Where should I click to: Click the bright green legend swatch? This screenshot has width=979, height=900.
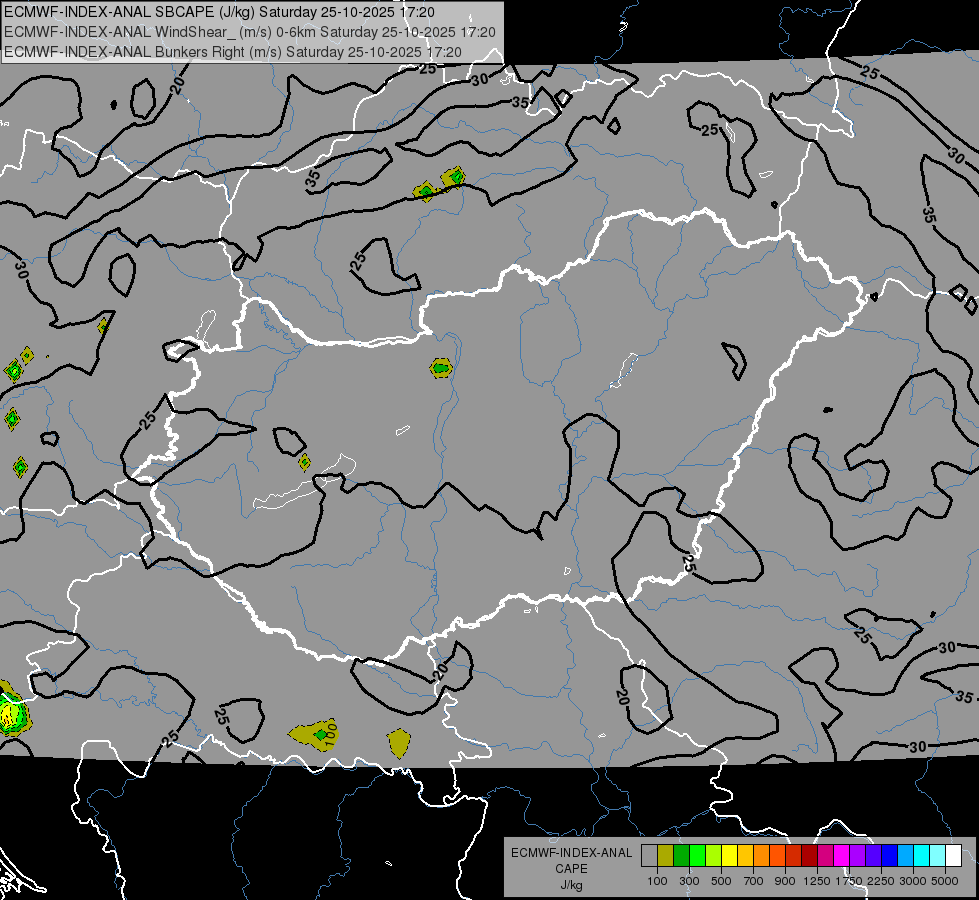[697, 855]
